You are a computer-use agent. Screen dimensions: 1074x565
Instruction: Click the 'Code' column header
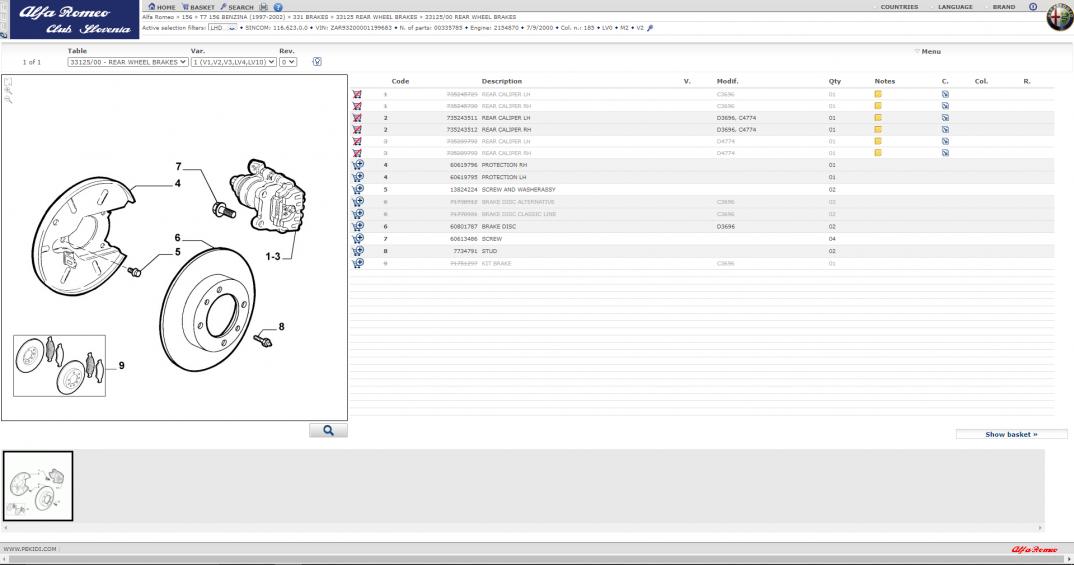[400, 81]
